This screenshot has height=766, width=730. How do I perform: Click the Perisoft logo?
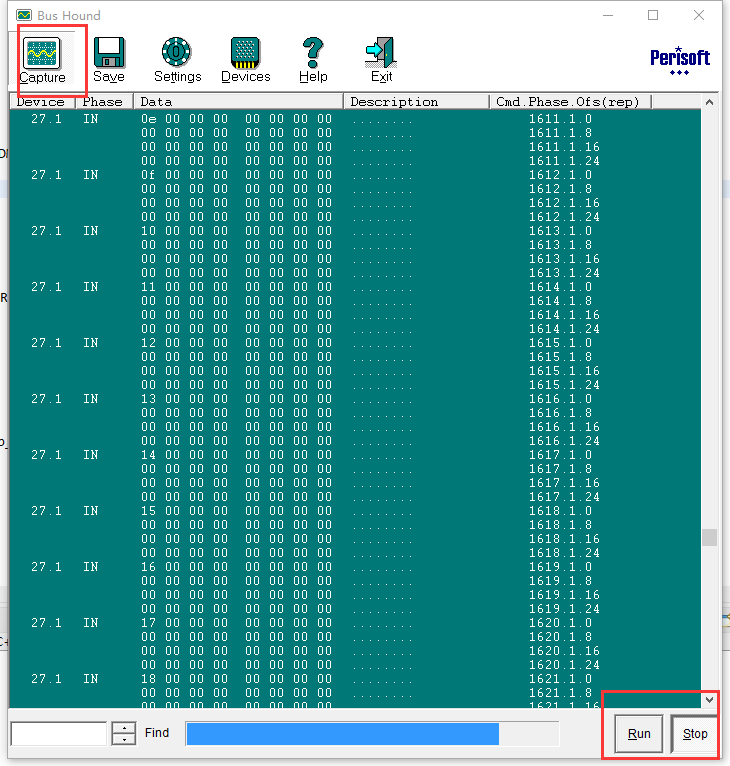coord(680,61)
